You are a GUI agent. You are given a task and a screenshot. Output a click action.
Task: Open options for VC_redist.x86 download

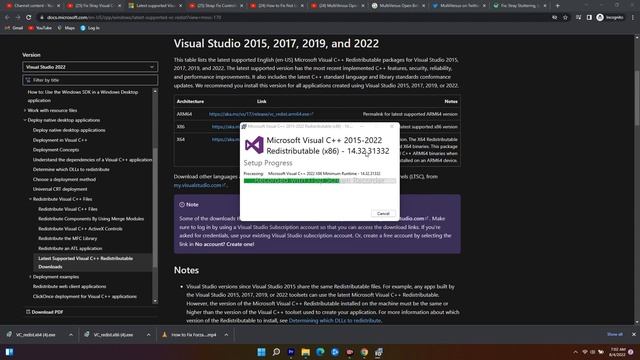149,335
